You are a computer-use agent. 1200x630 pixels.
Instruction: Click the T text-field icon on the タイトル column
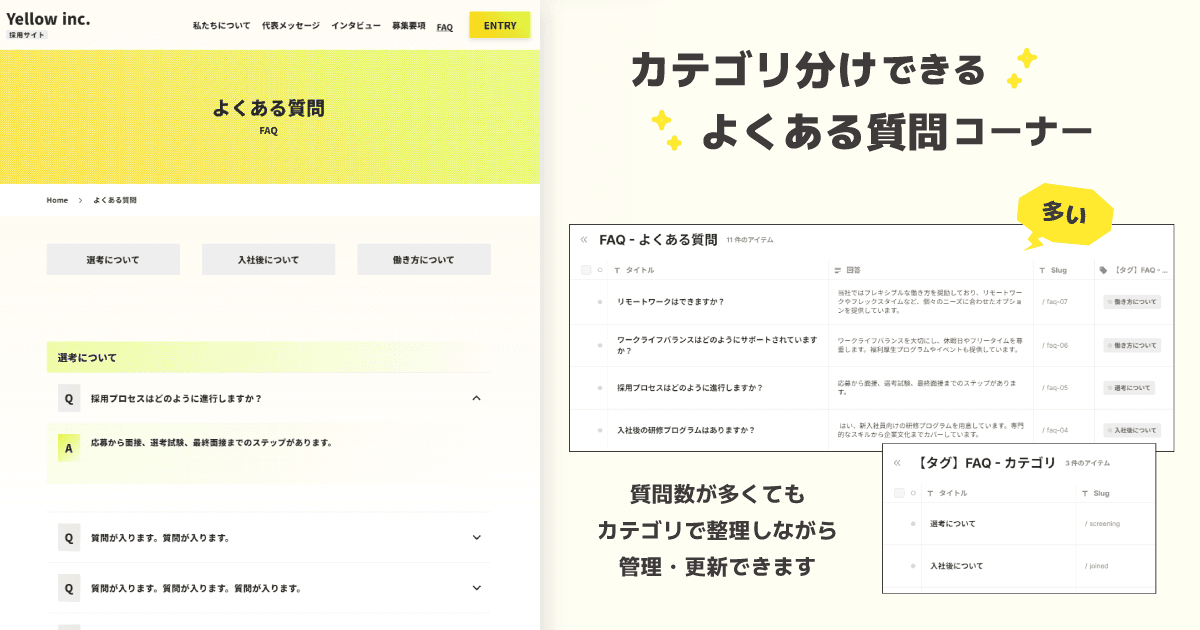click(x=617, y=269)
